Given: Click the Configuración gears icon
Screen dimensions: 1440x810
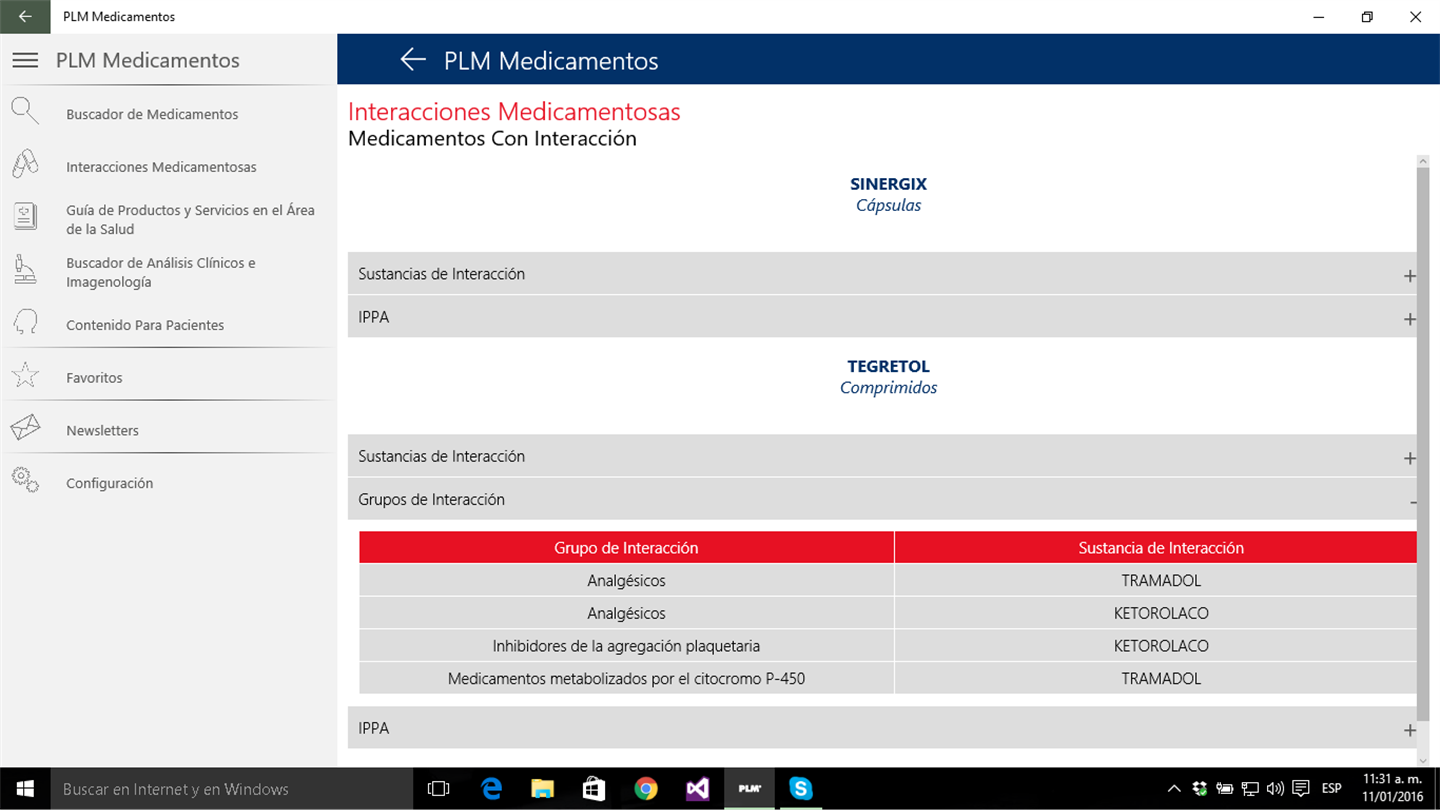Looking at the screenshot, I should pyautogui.click(x=25, y=481).
